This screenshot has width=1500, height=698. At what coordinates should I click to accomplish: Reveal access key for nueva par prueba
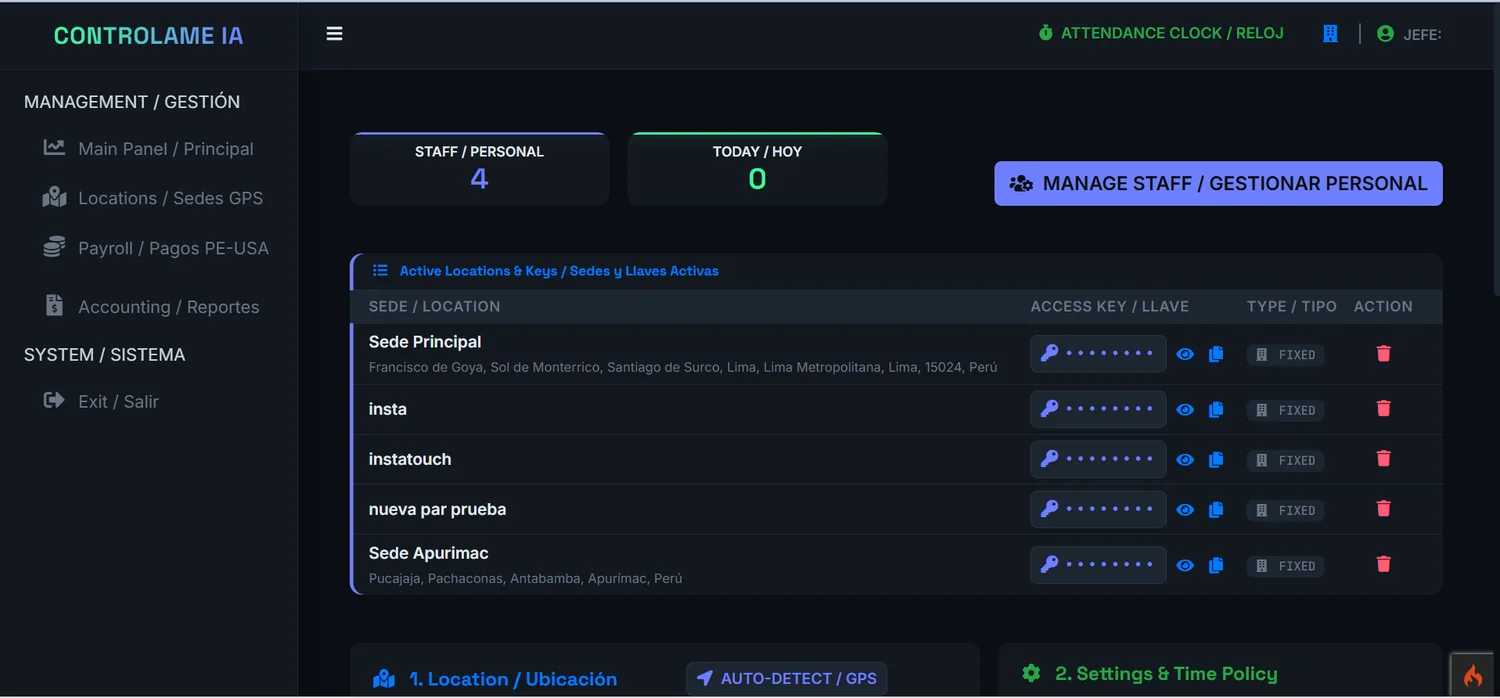[1185, 510]
